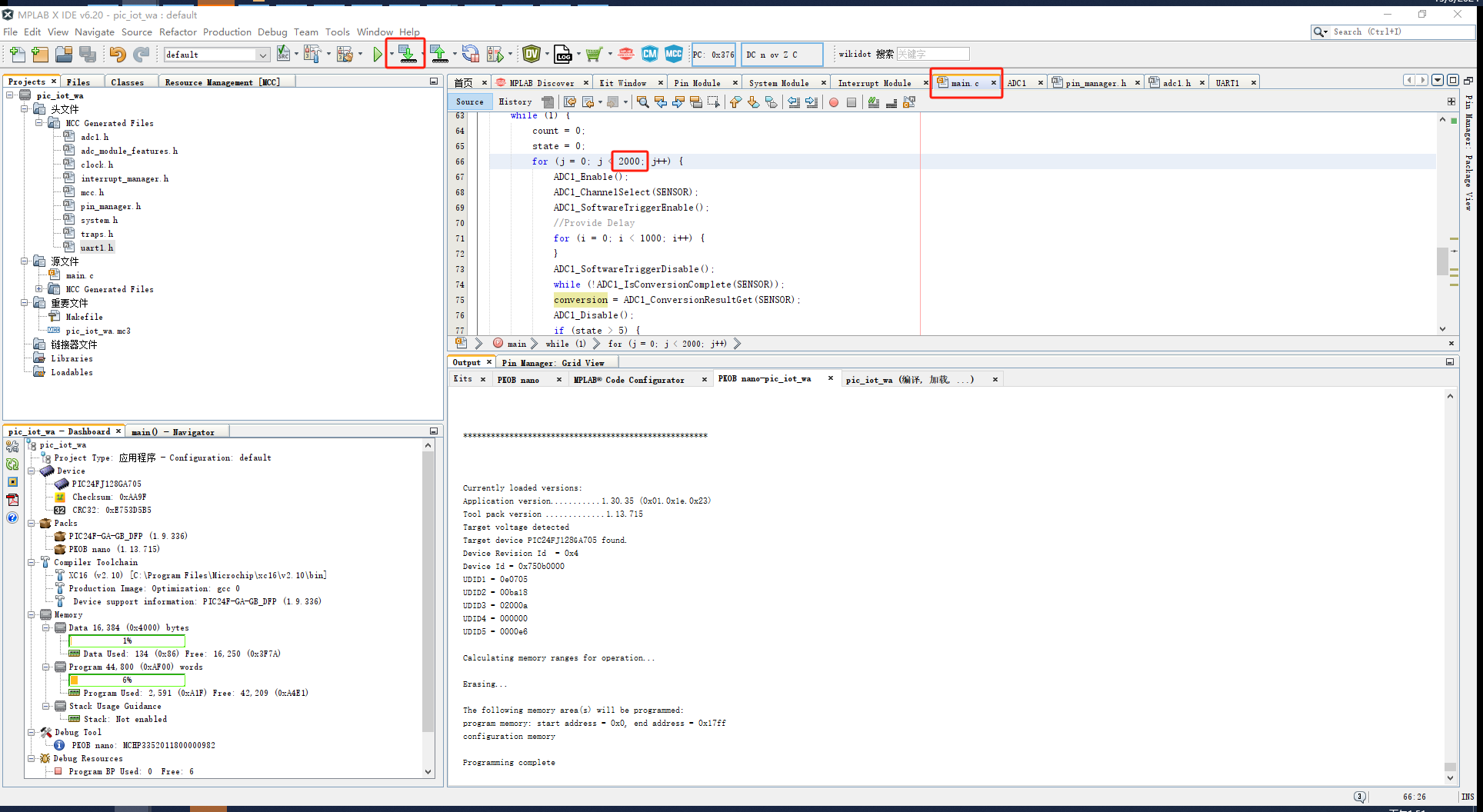Click the Program memory usage bar
Image resolution: width=1483 pixels, height=812 pixels.
click(x=127, y=680)
